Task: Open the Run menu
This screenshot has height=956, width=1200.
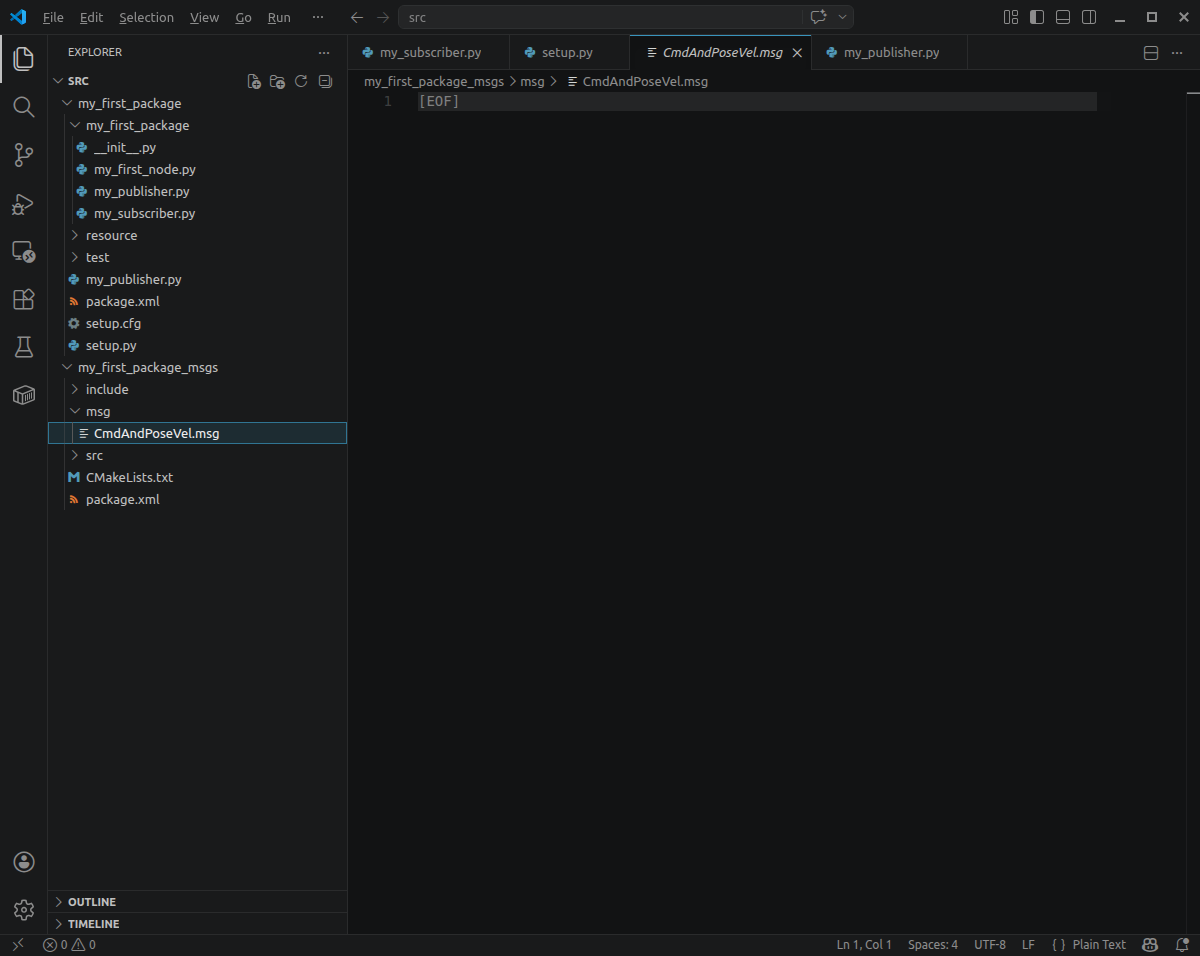Action: click(x=279, y=17)
